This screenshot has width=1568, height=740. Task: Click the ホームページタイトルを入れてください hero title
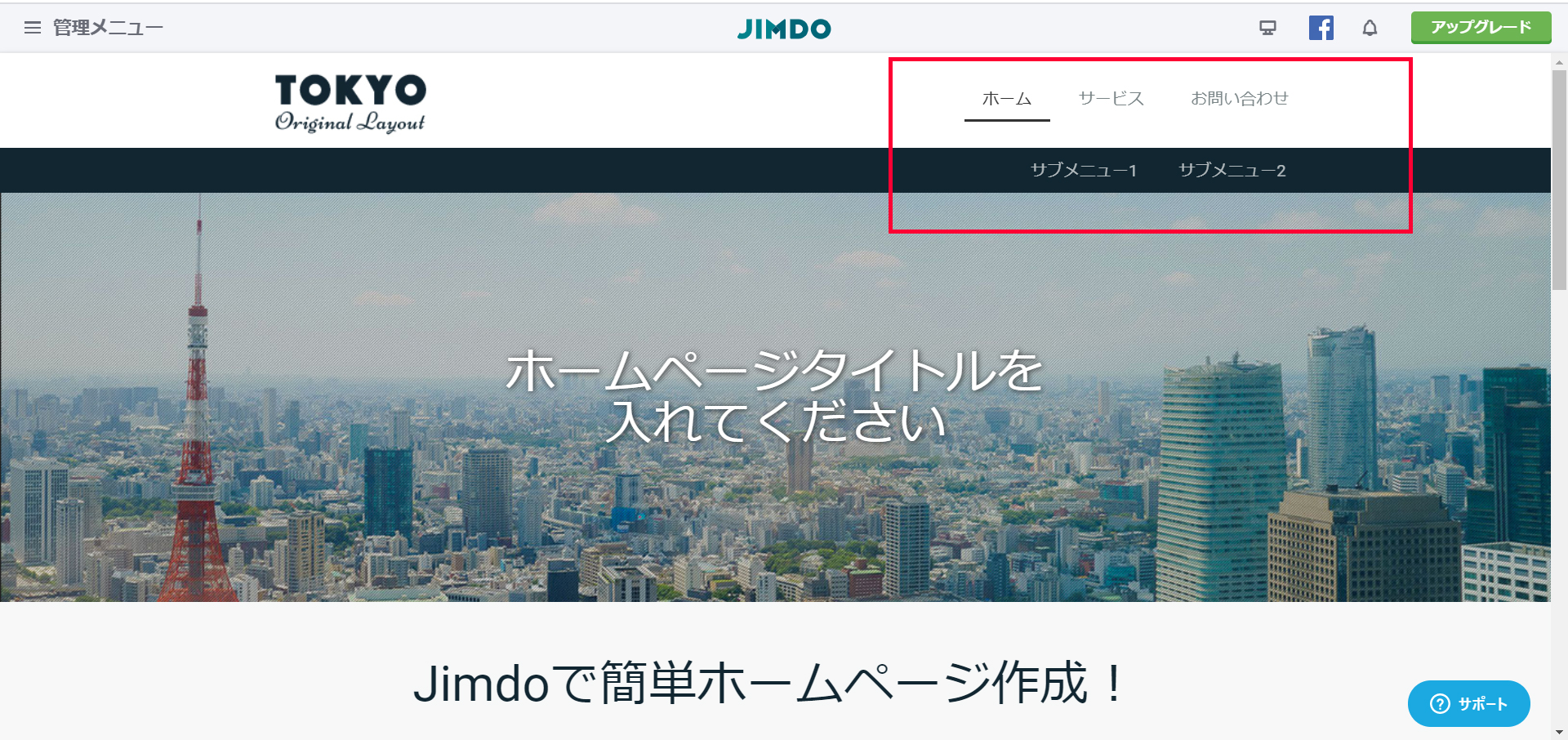pyautogui.click(x=774, y=396)
